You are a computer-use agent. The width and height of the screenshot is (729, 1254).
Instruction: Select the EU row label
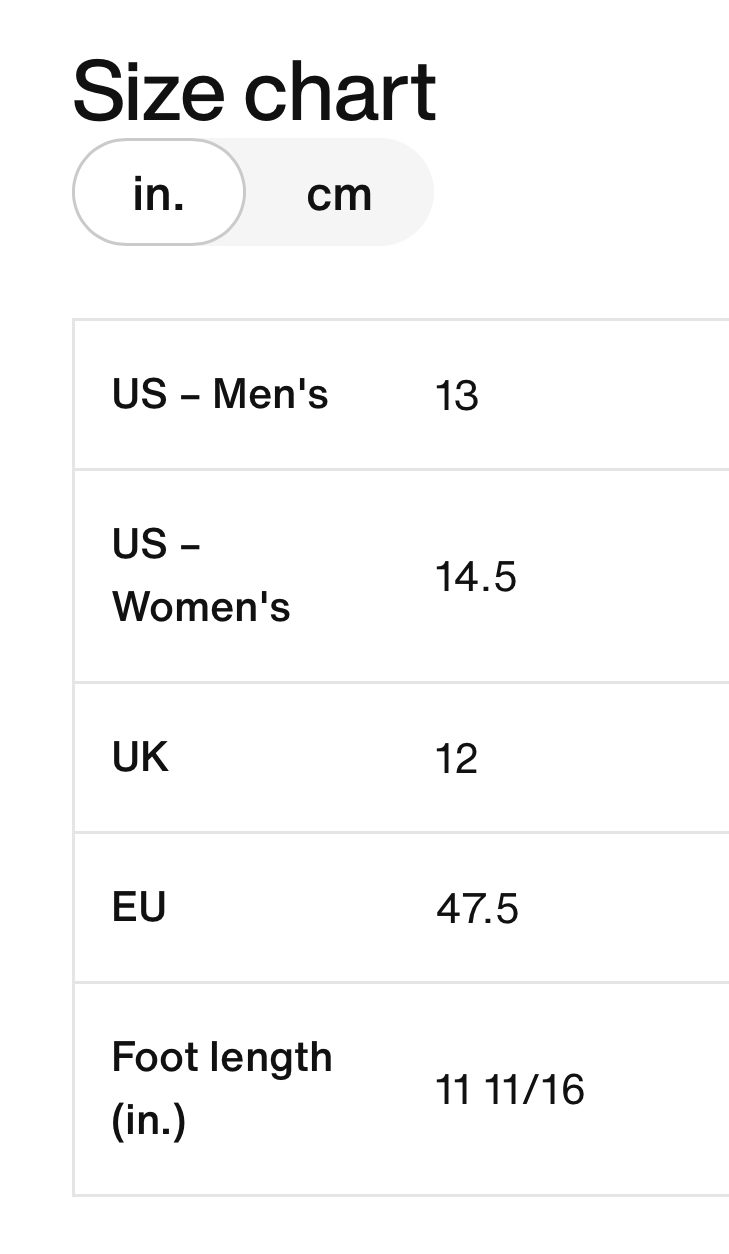139,907
